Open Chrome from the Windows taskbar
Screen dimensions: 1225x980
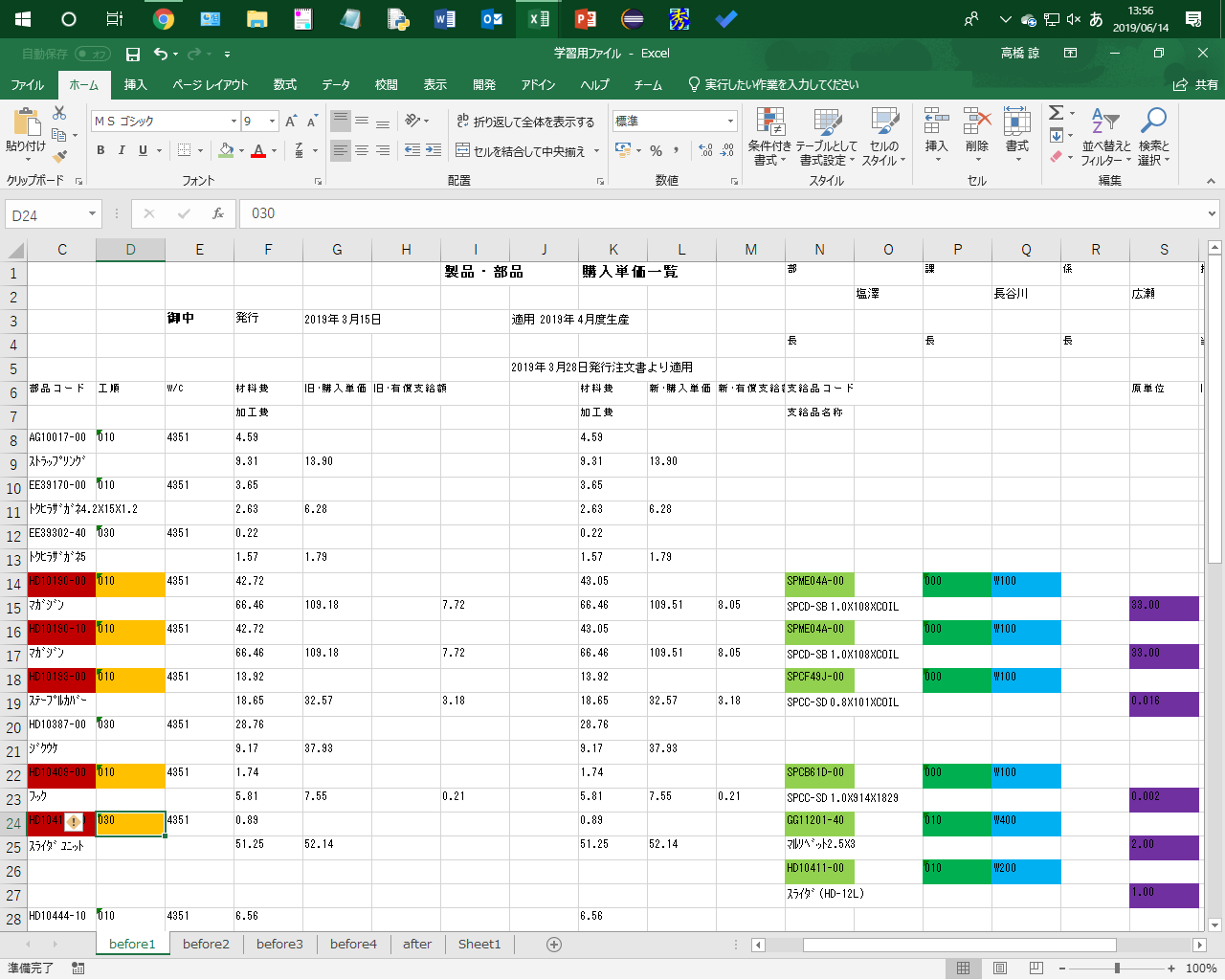click(x=164, y=19)
